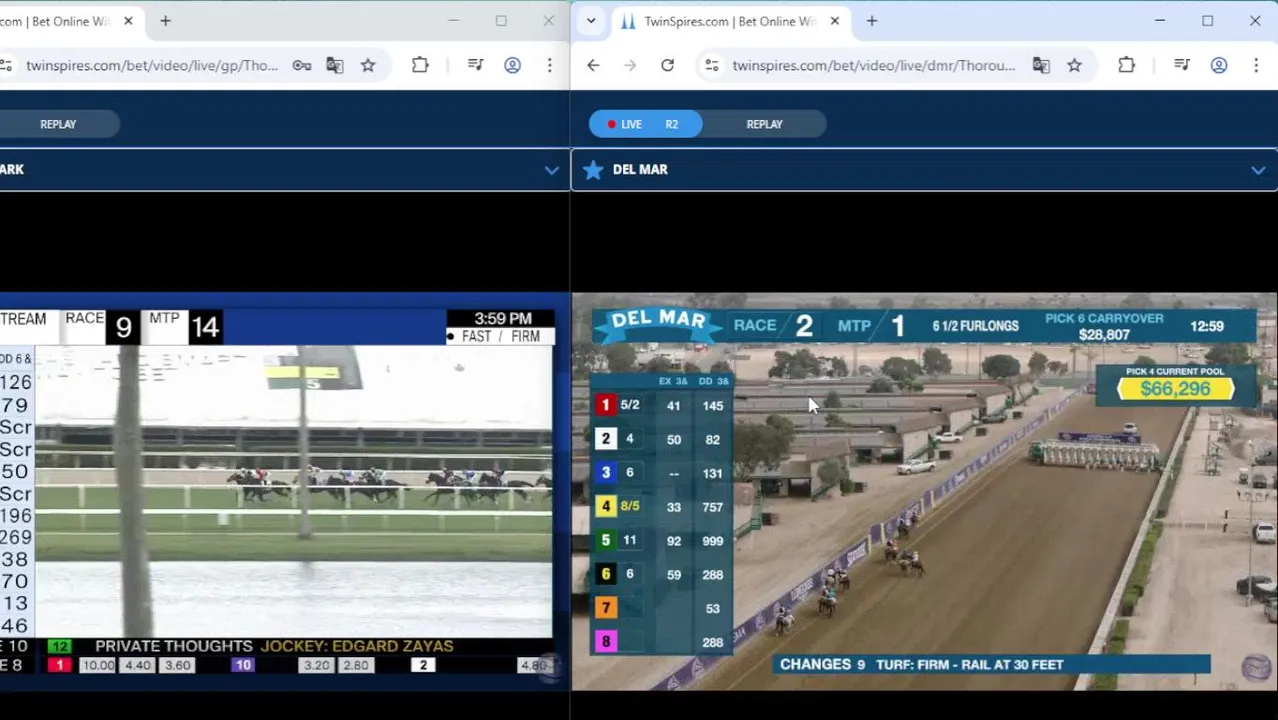Click the 5/2 odds for horse 1
This screenshot has height=720, width=1278.
pos(629,405)
